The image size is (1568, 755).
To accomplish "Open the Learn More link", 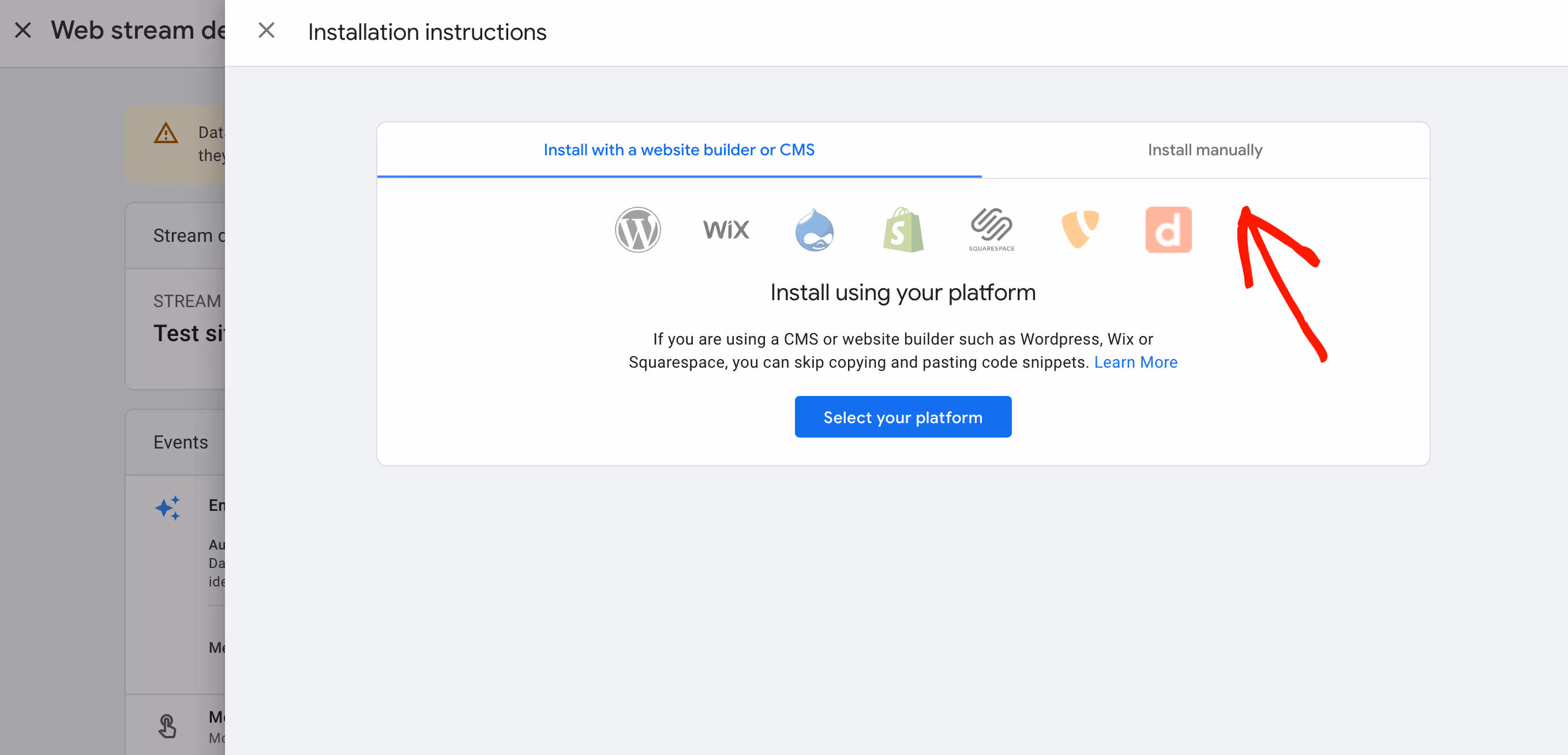I will pos(1135,362).
